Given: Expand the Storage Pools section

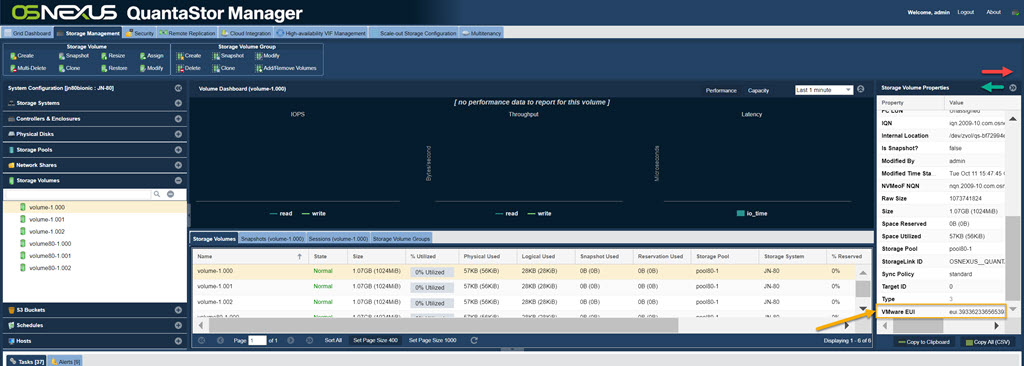Looking at the screenshot, I should tap(178, 150).
